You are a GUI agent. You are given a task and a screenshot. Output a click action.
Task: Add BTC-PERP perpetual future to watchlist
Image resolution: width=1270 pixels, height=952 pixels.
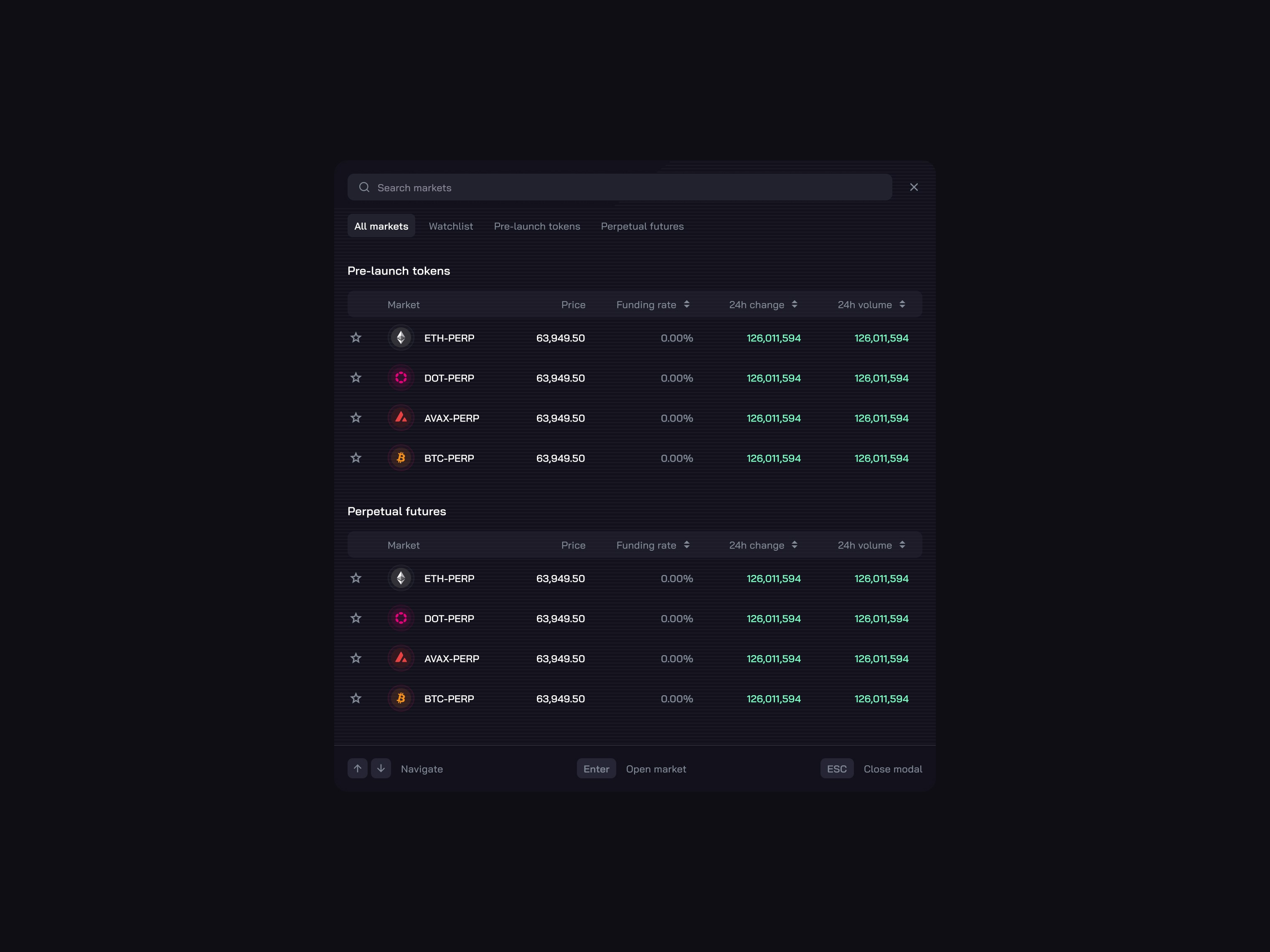356,699
